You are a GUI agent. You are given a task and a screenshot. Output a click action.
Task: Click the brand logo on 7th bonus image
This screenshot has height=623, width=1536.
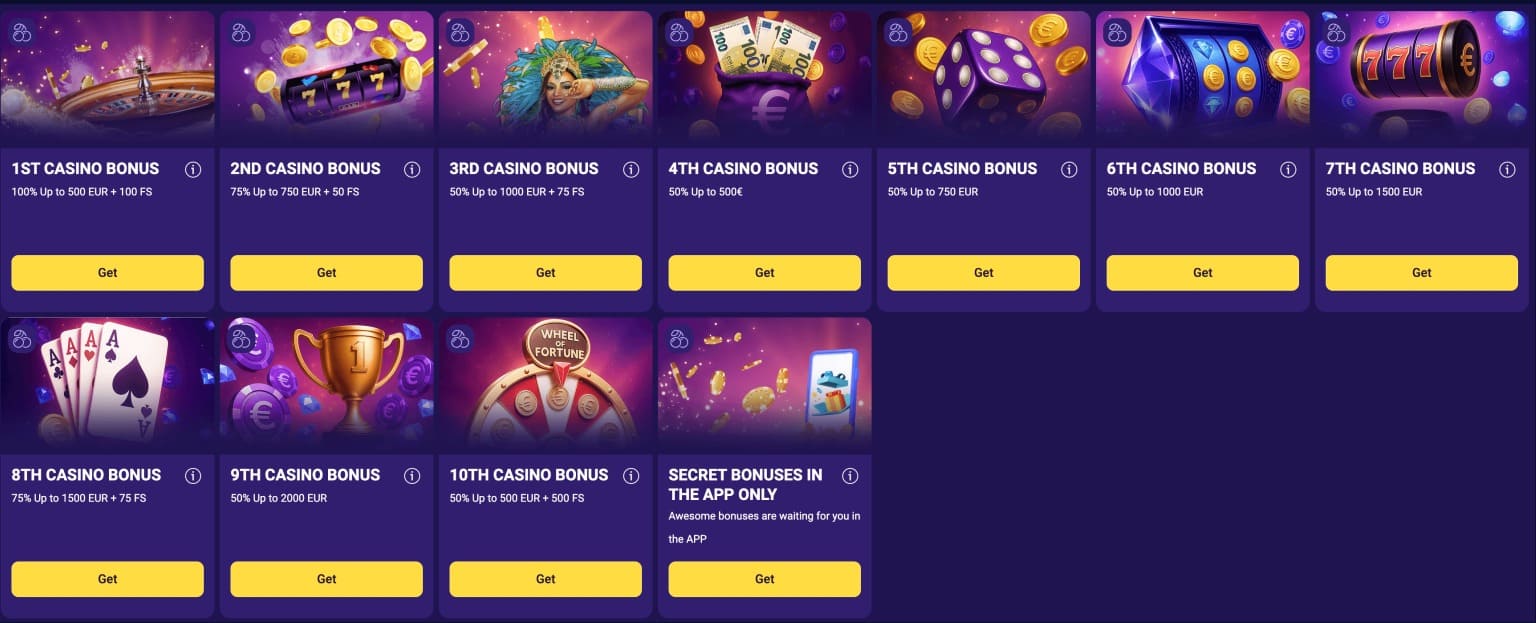[x=1334, y=32]
